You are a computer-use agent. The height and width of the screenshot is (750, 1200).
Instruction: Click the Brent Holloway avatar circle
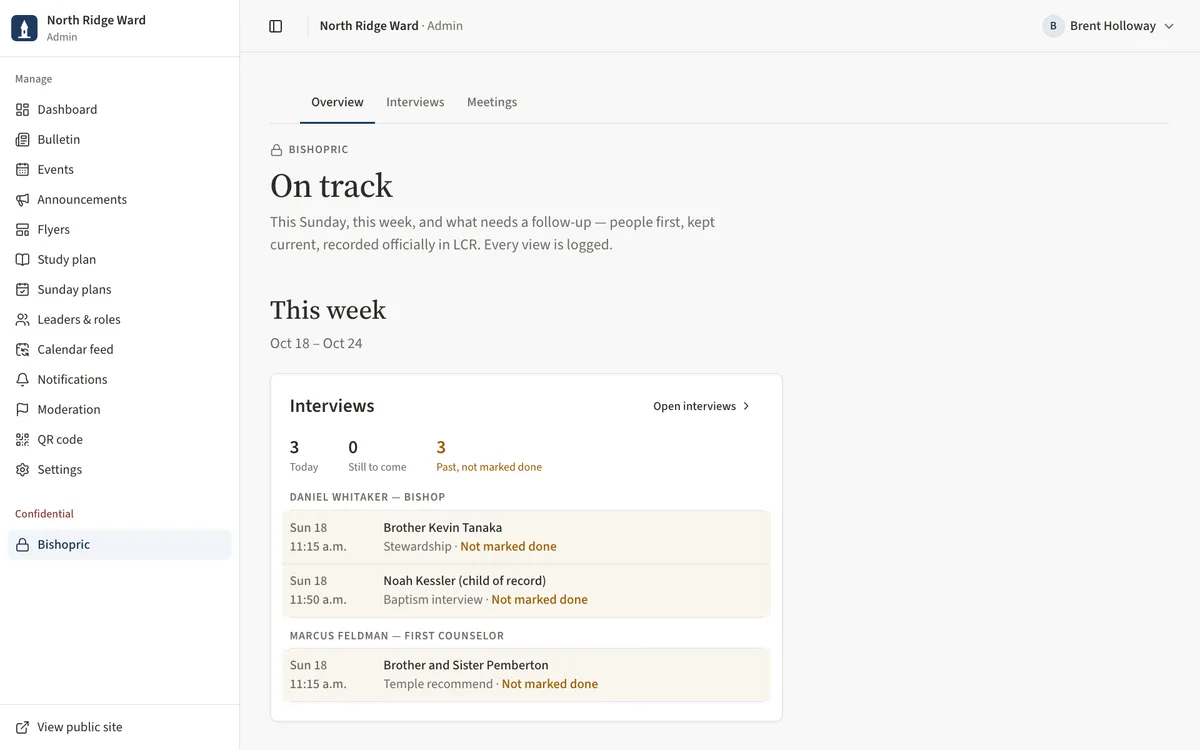tap(1053, 26)
